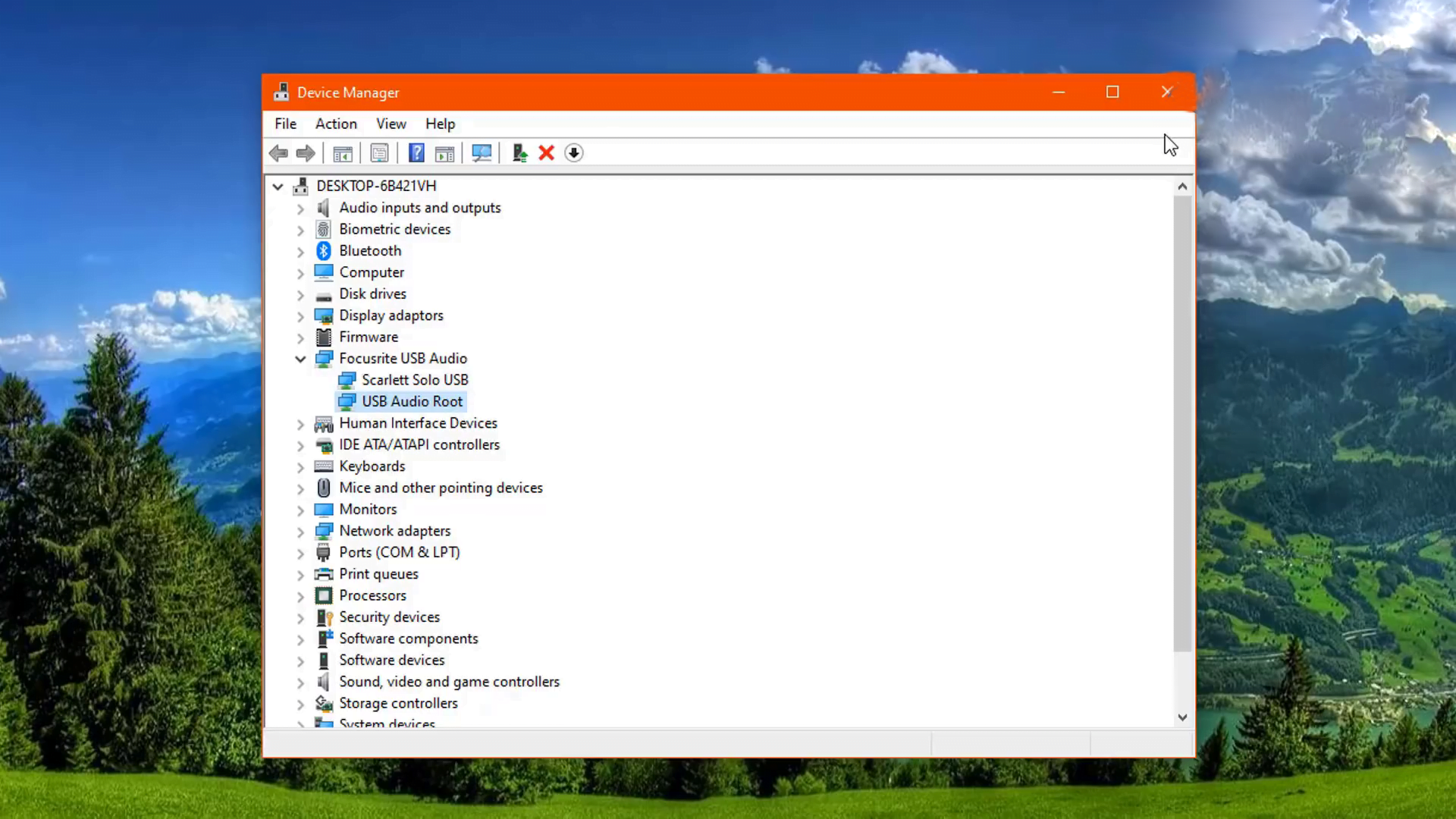The width and height of the screenshot is (1456, 819).
Task: Select Software devices label
Action: click(x=391, y=661)
